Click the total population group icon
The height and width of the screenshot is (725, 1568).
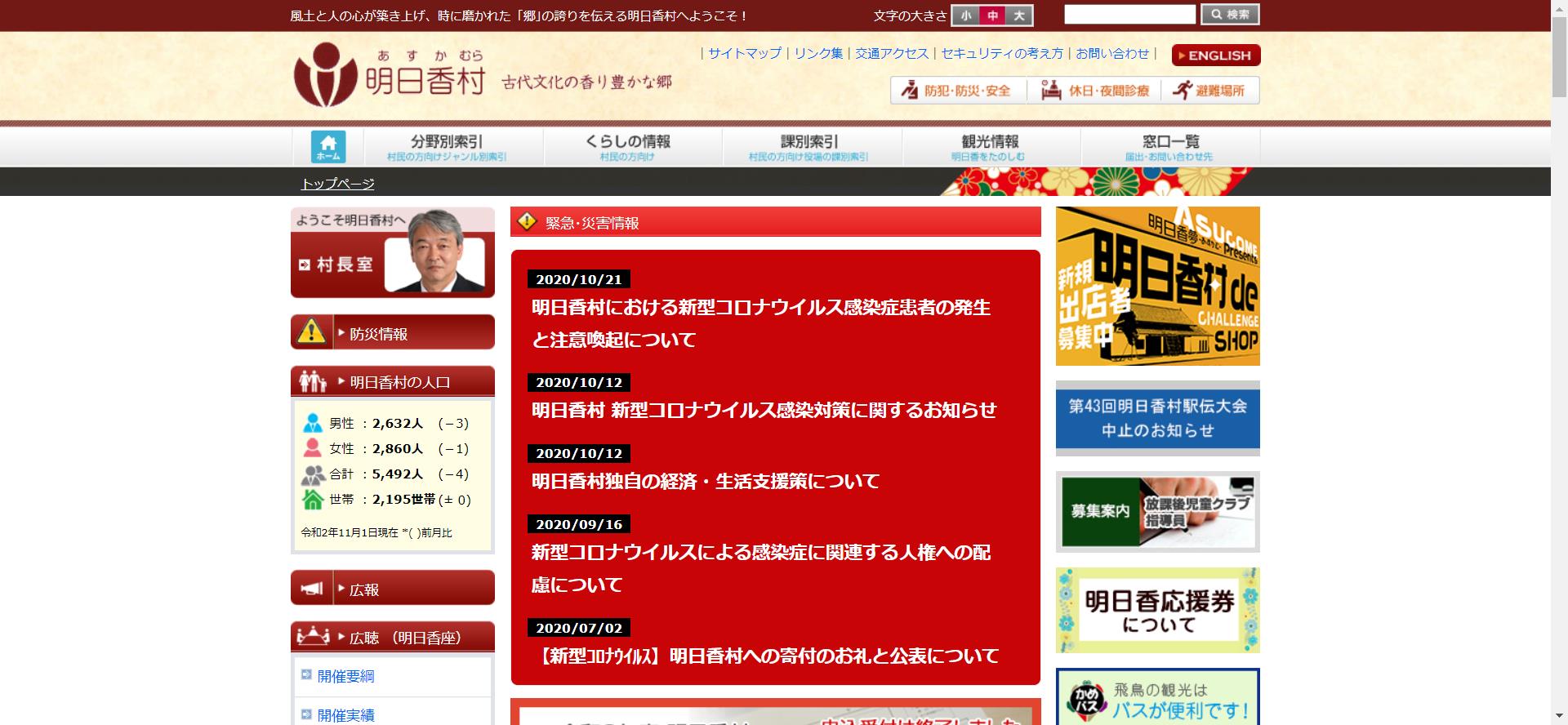(313, 474)
